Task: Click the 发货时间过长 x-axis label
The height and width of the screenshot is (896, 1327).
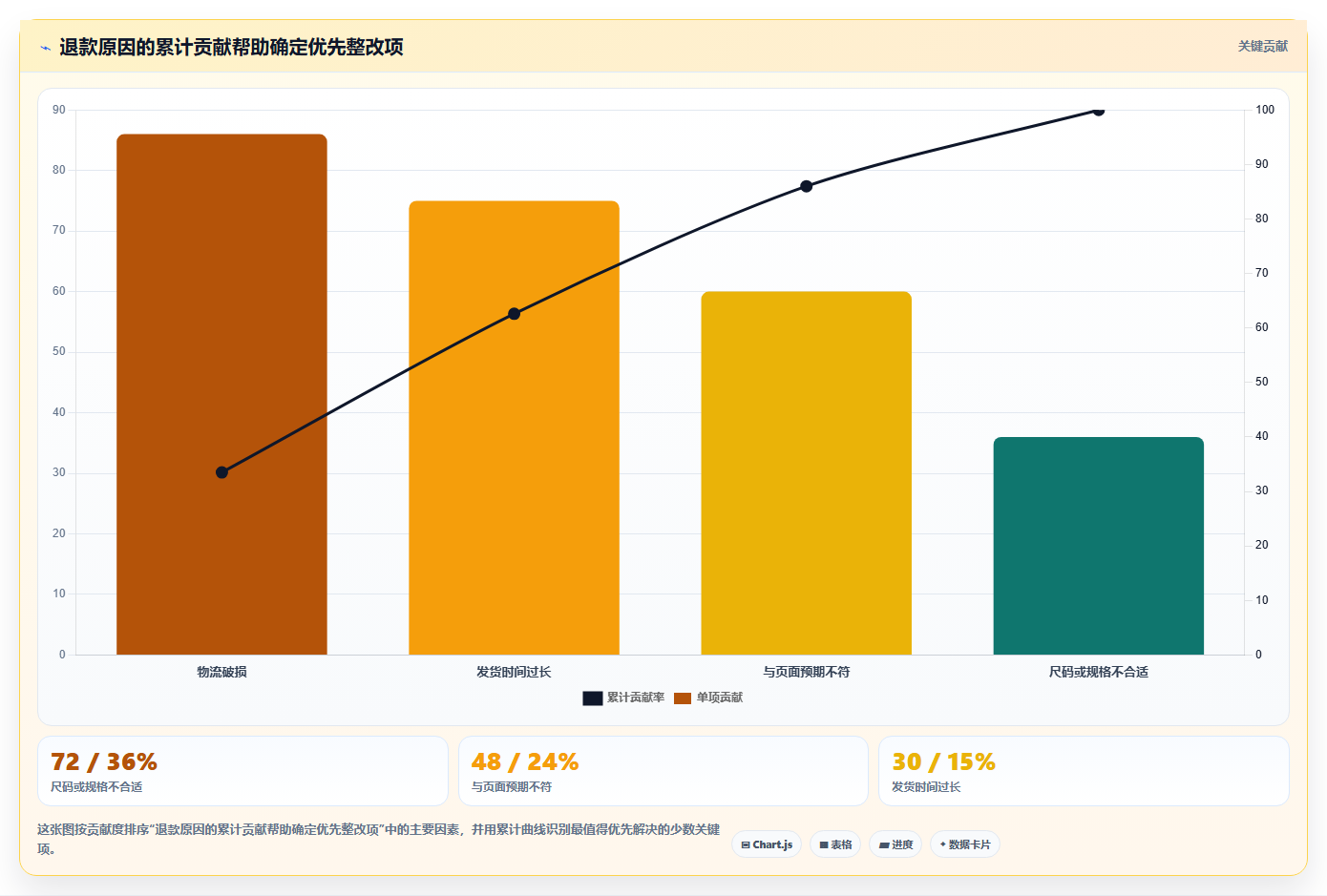Action: 514,672
